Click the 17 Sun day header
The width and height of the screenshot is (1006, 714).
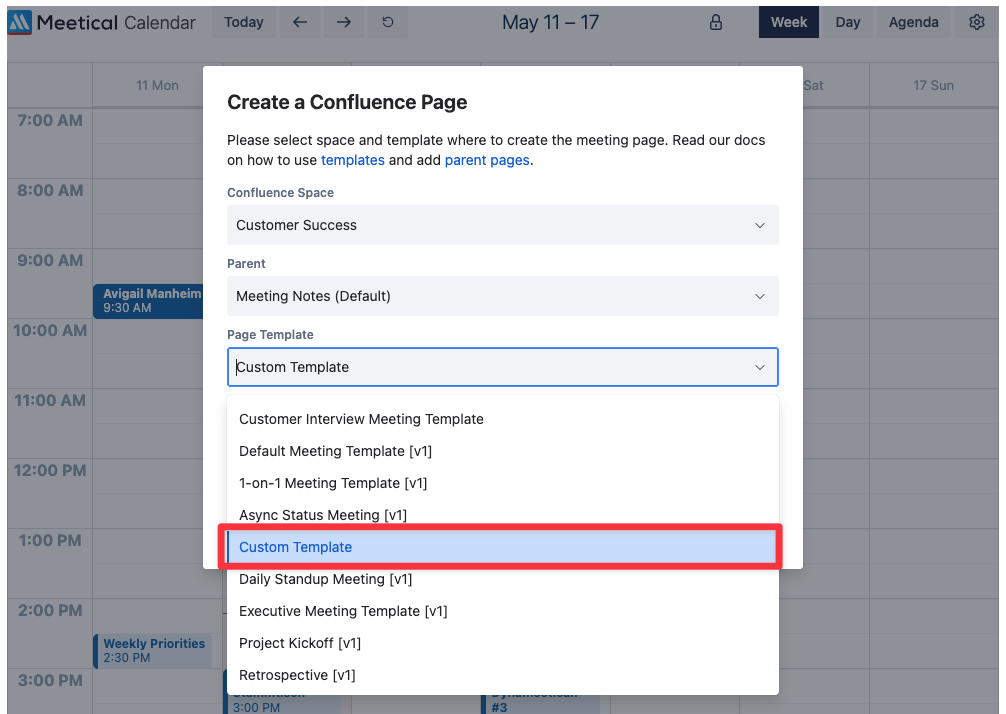coord(934,85)
